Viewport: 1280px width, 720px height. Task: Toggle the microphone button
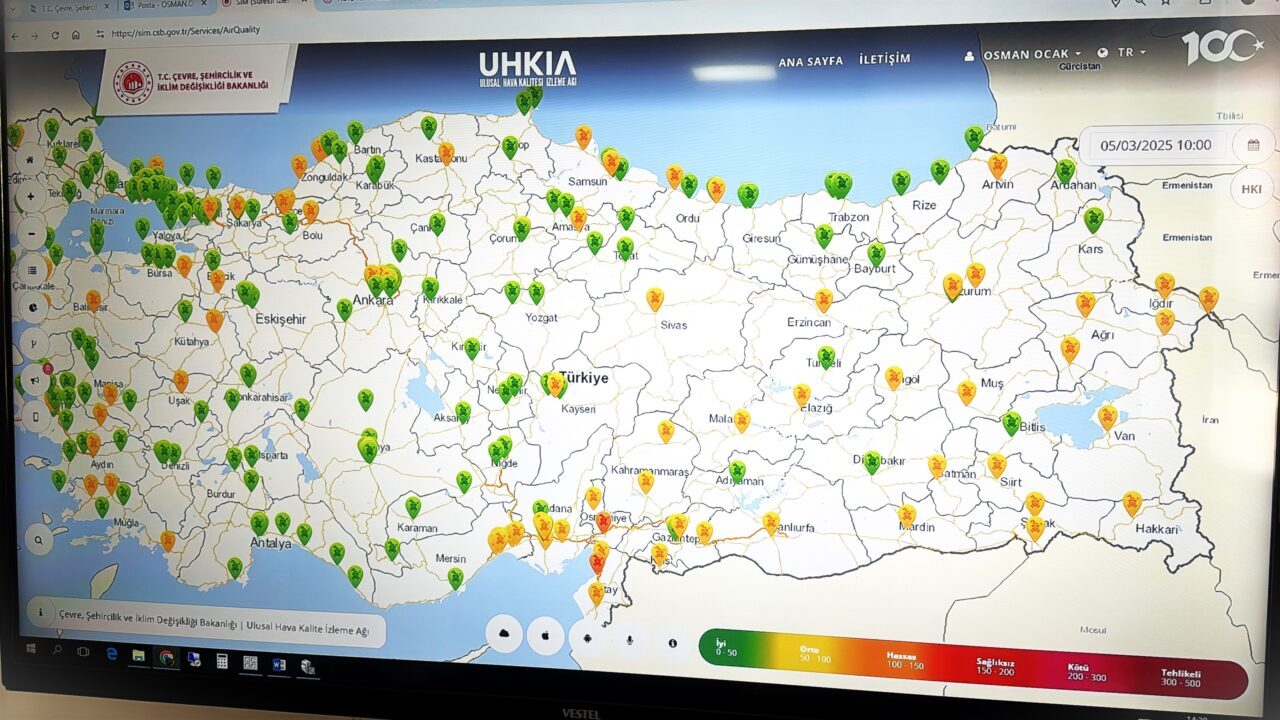point(630,640)
